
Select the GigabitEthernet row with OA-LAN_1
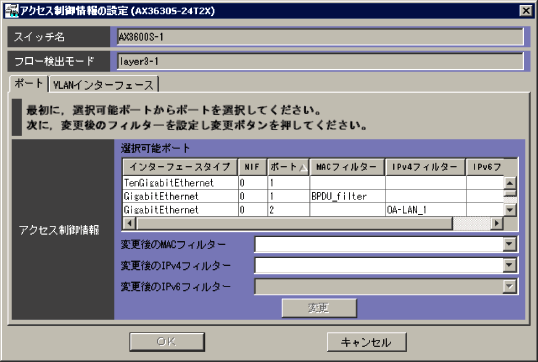tap(313, 210)
